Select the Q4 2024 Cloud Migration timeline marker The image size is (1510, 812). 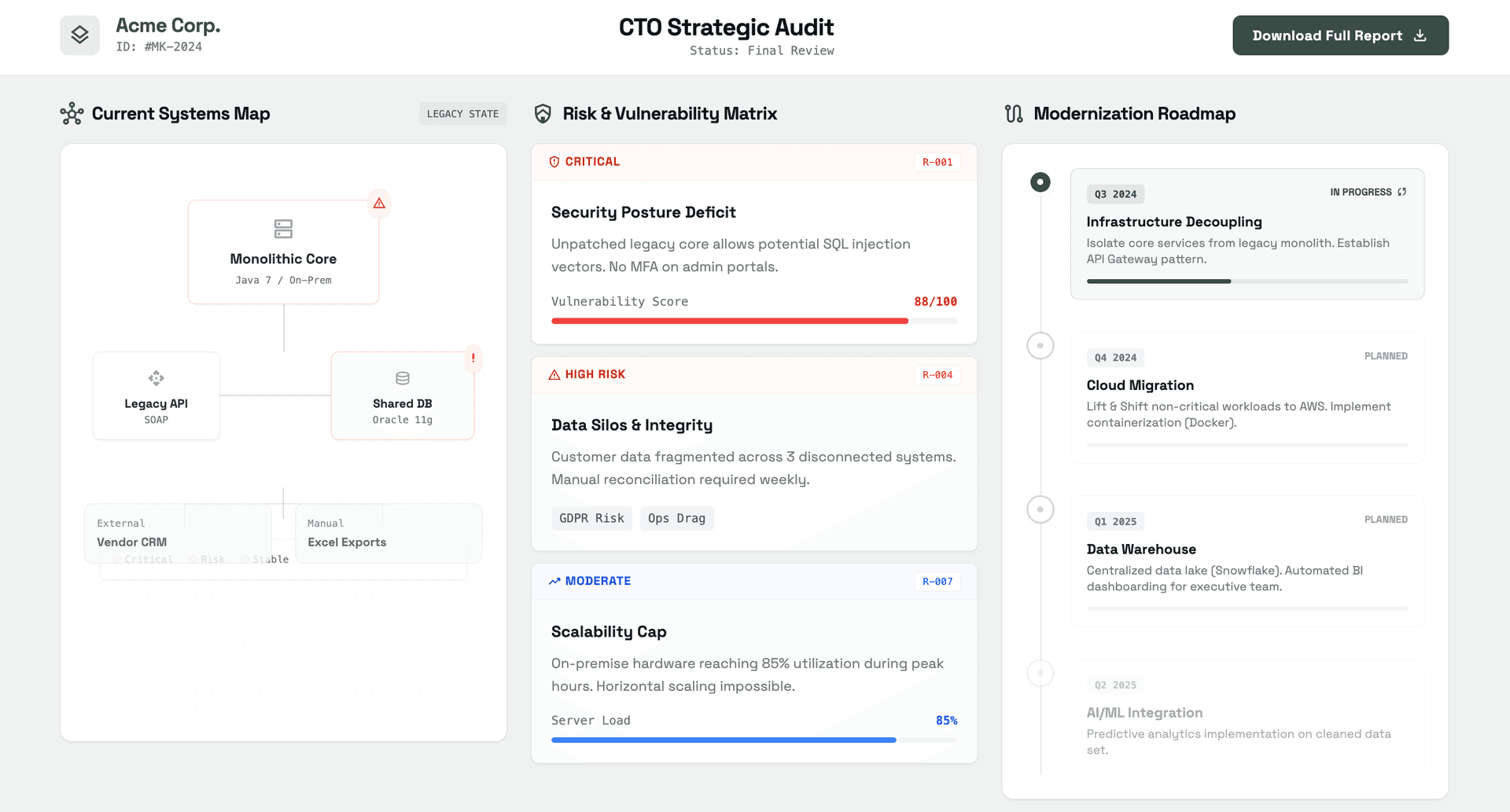(x=1040, y=346)
